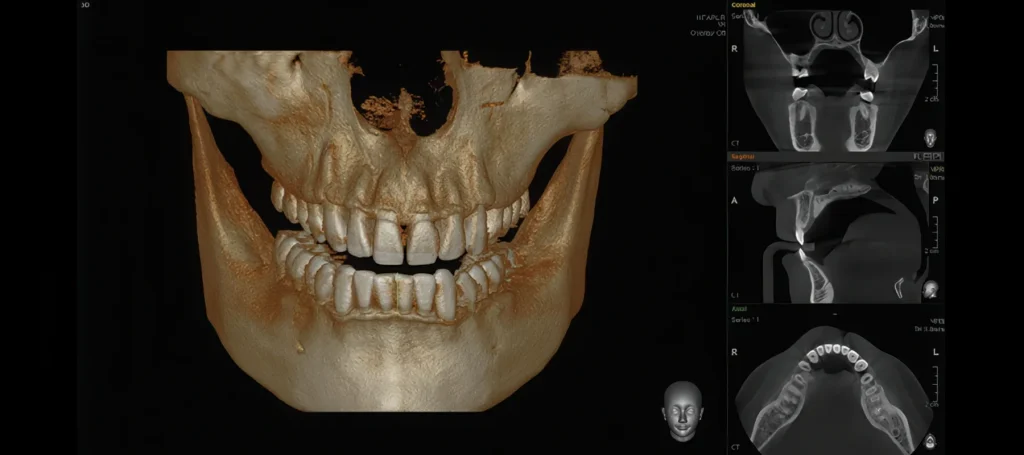
Task: Select the Sagittal view title
Action: click(x=743, y=157)
